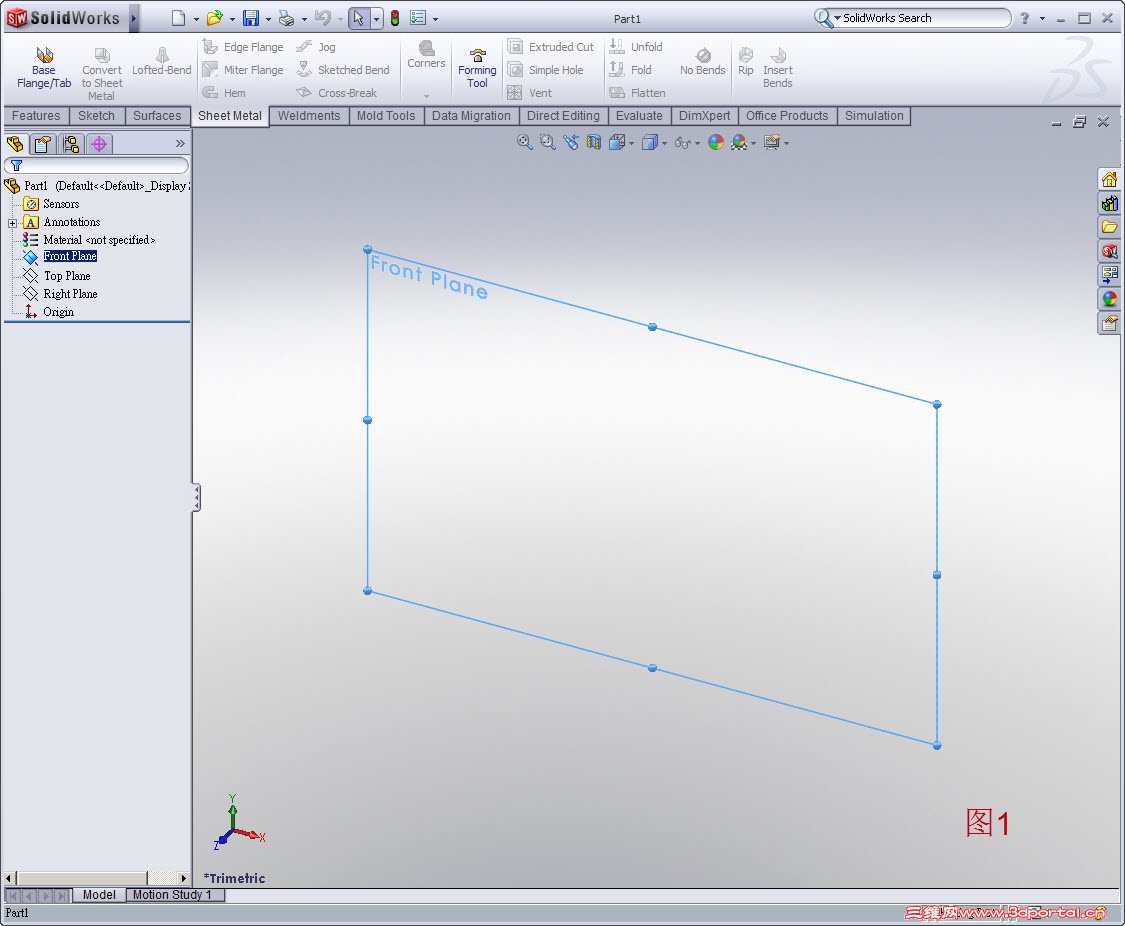This screenshot has width=1125, height=926.
Task: Click the Fold tool
Action: pyautogui.click(x=630, y=70)
